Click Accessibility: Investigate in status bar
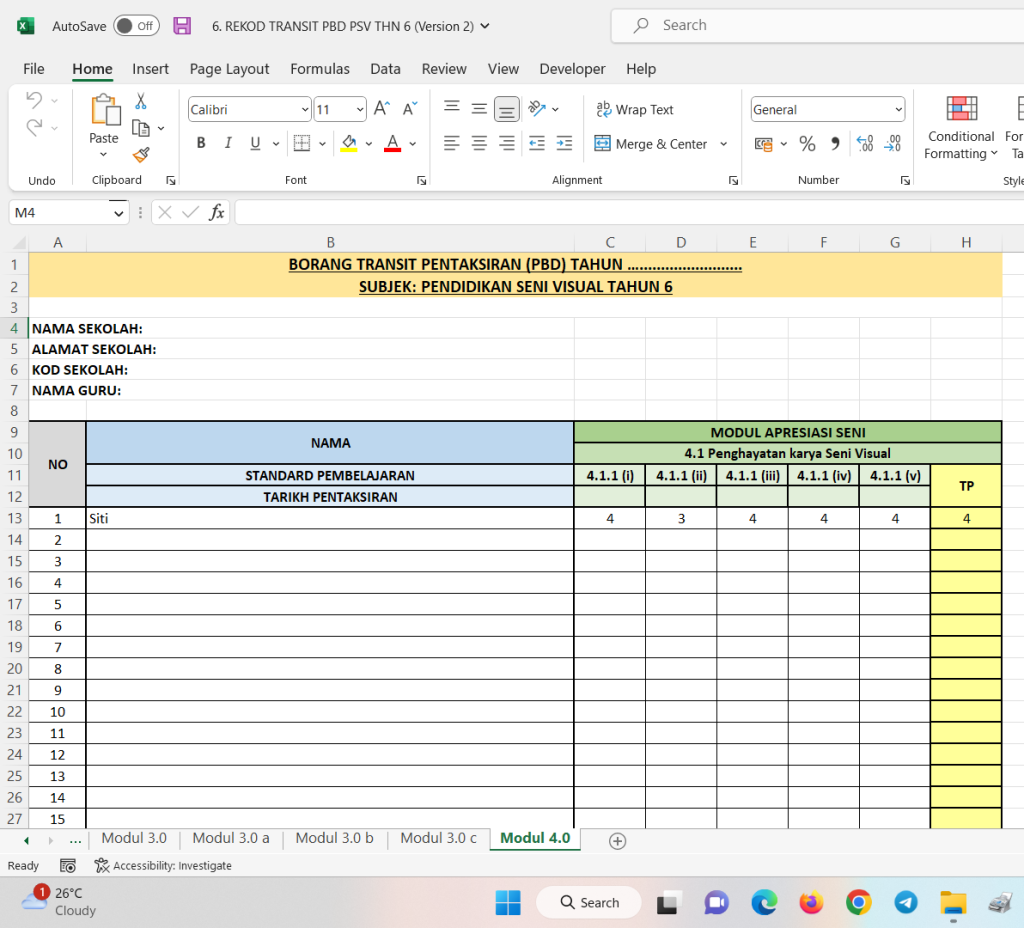1024x928 pixels. (x=162, y=865)
